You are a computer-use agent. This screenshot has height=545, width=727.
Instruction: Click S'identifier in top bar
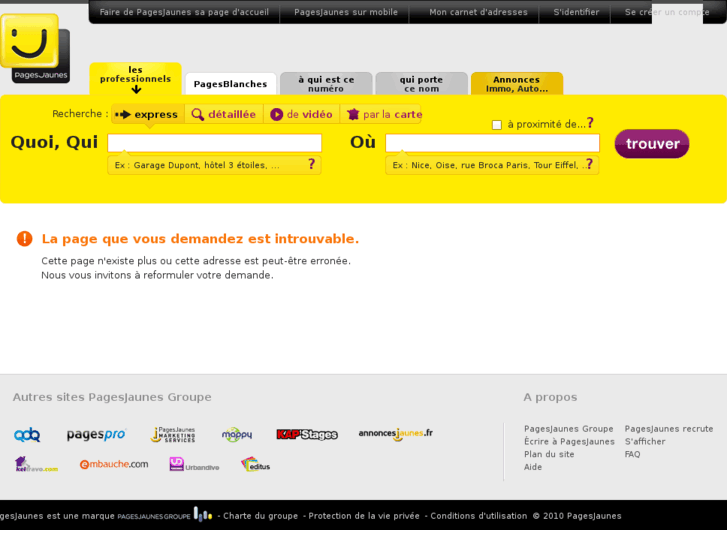click(576, 12)
